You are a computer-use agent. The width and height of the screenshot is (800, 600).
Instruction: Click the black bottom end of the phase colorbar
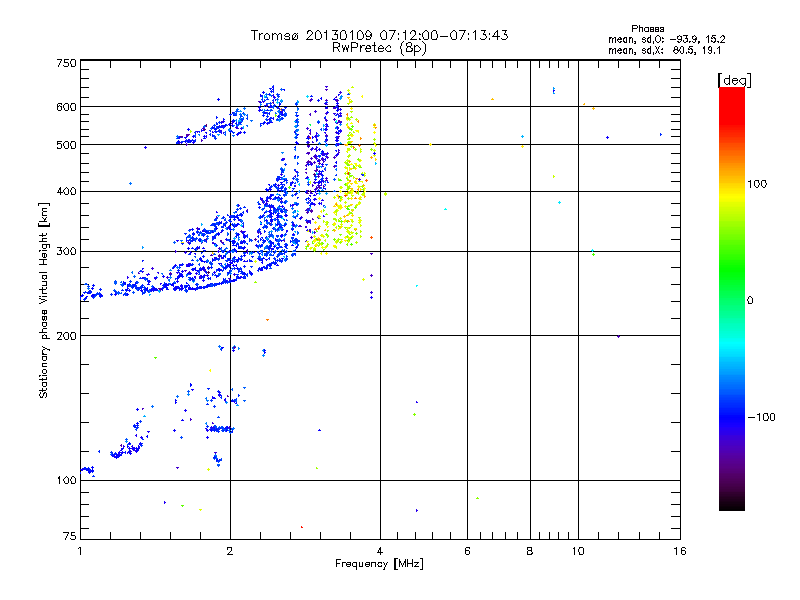tap(732, 503)
